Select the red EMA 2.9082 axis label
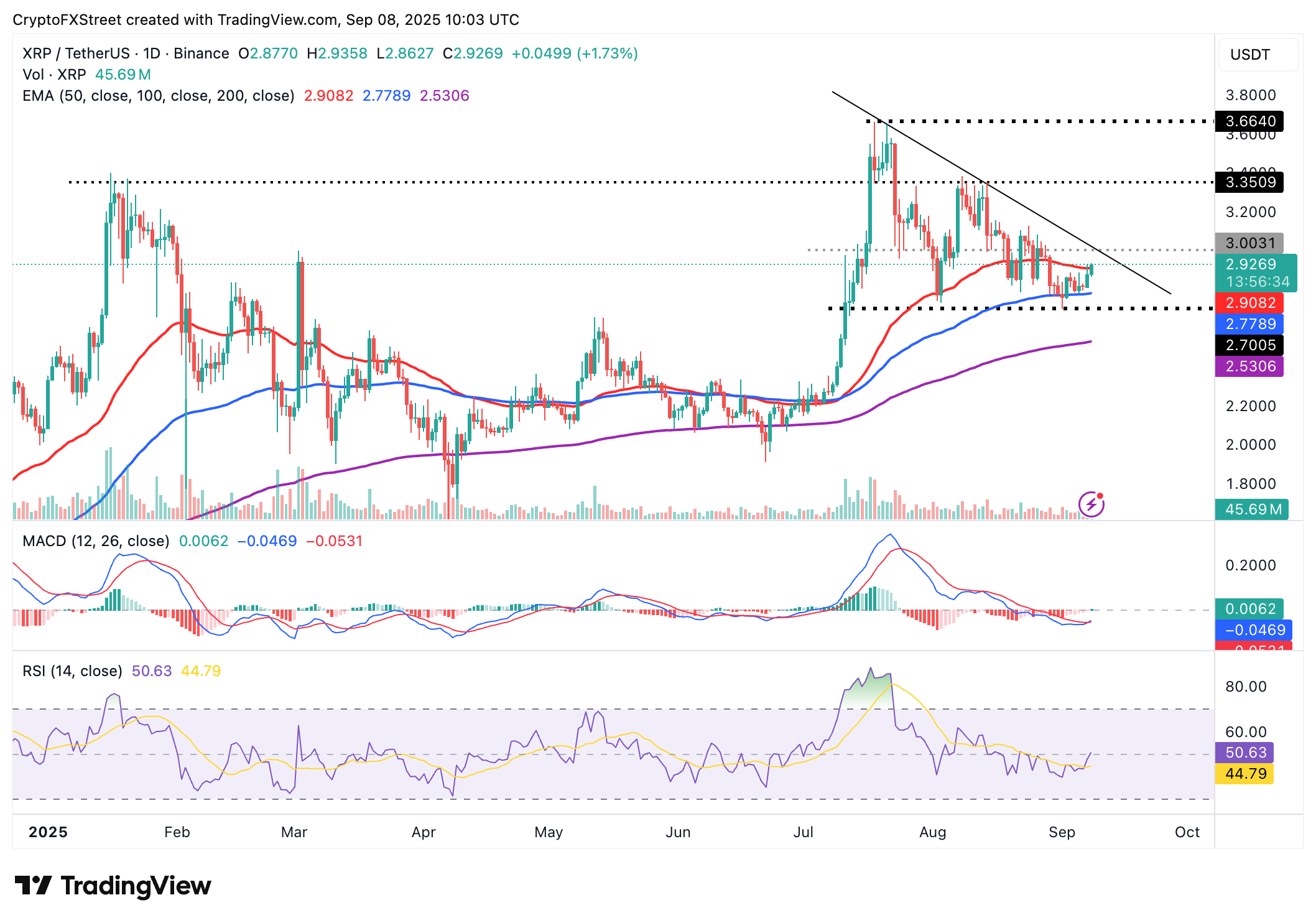1316x923 pixels. click(x=1249, y=303)
